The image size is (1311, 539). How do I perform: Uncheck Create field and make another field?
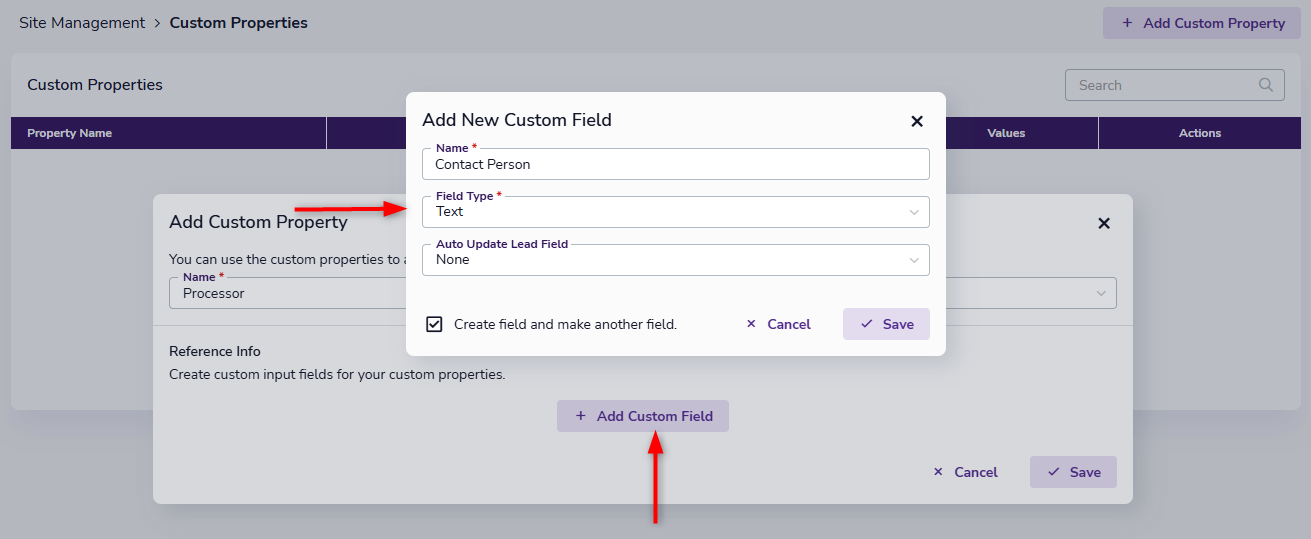click(434, 324)
